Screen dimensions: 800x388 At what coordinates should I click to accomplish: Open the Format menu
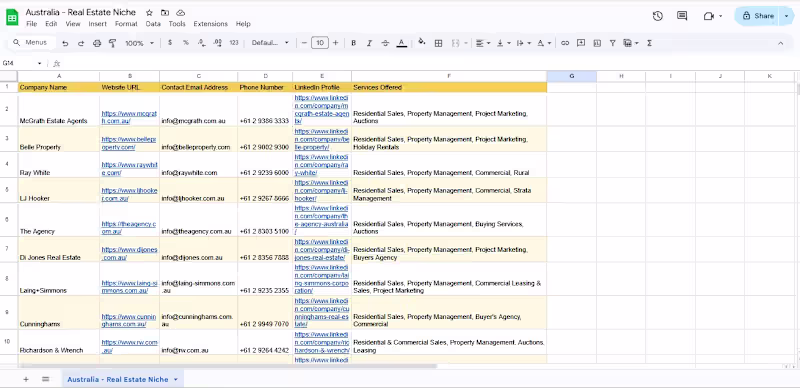(126, 23)
